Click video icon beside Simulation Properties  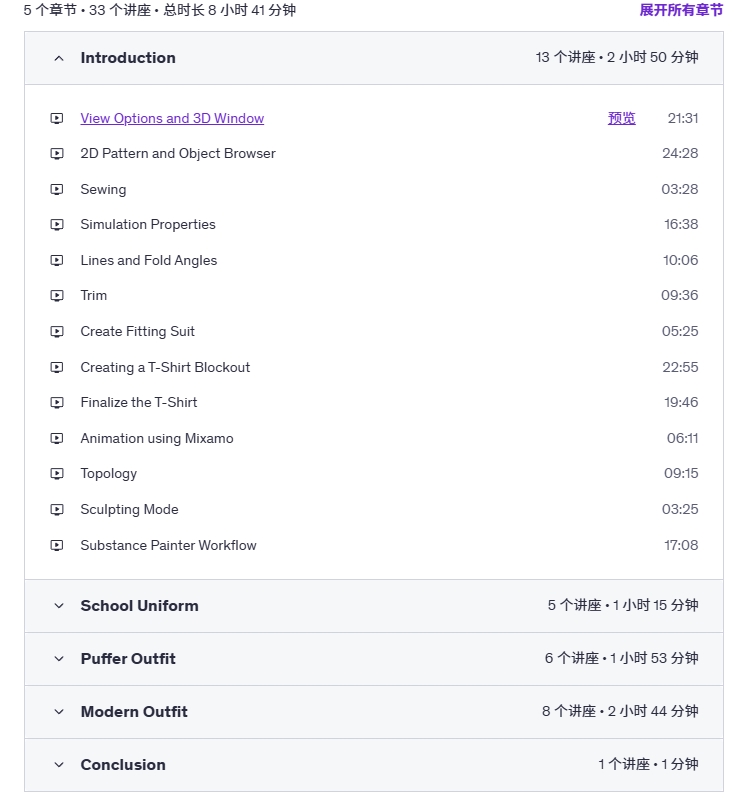point(57,225)
